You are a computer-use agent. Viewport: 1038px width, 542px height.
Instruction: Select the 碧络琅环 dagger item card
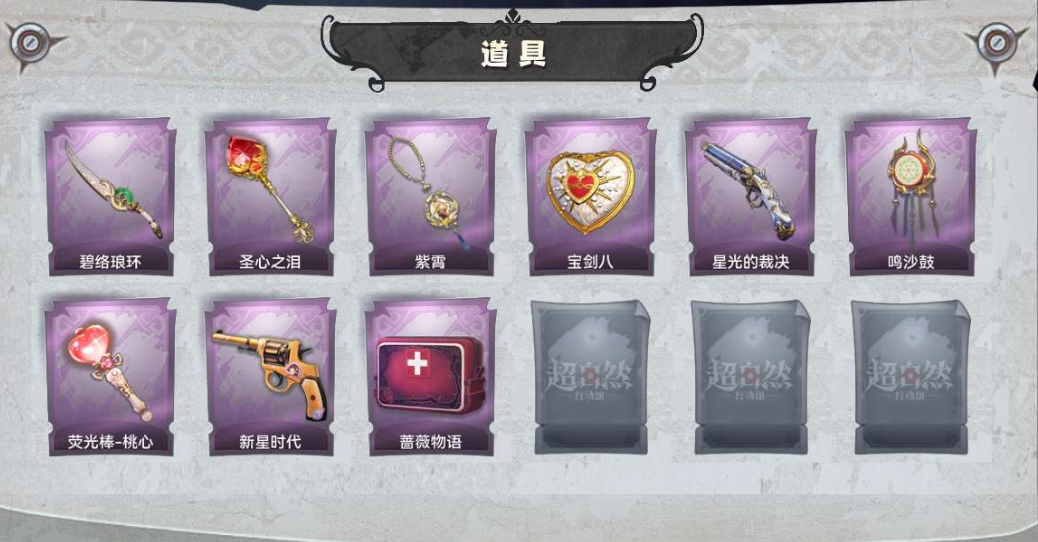[x=110, y=197]
